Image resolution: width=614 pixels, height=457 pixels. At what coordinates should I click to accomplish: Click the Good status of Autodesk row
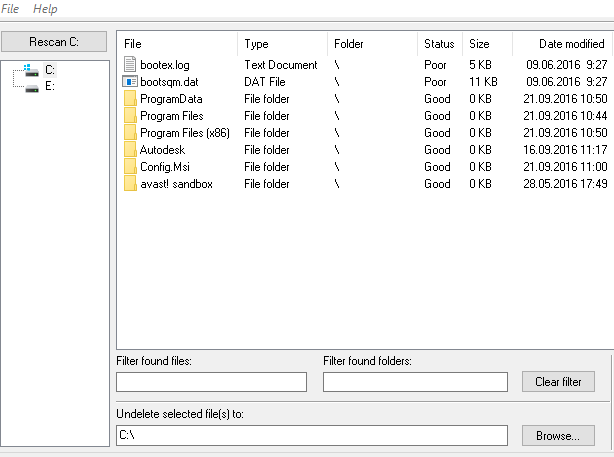pyautogui.click(x=437, y=150)
